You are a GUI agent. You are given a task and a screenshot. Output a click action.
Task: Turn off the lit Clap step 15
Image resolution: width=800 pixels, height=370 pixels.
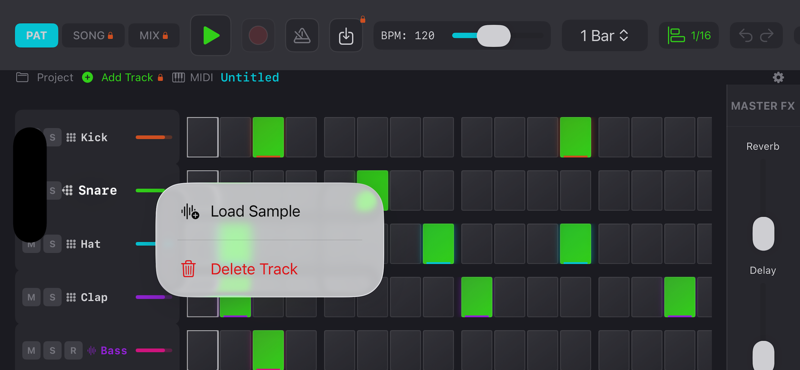coord(680,297)
